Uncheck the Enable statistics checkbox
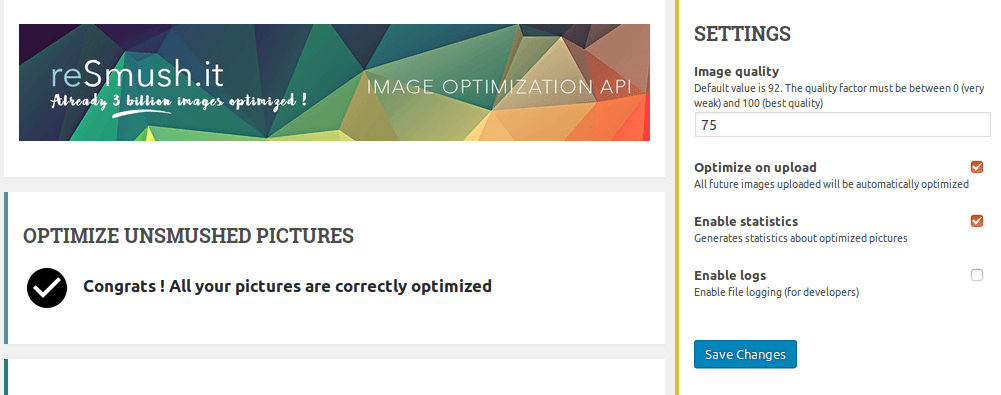This screenshot has width=1001, height=395. coord(977,221)
